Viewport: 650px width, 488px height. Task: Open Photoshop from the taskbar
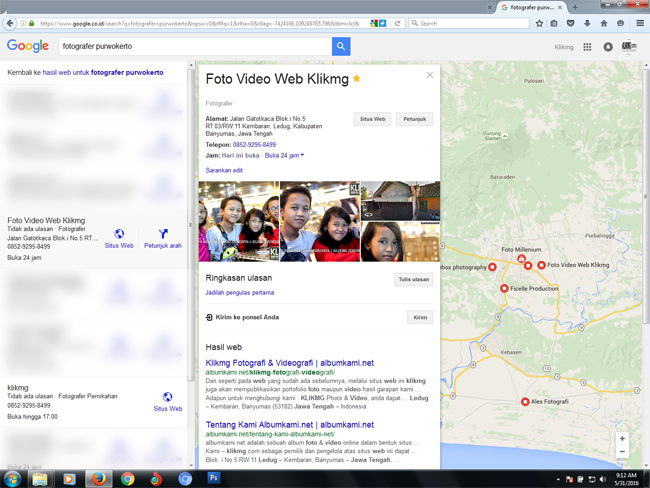click(213, 478)
